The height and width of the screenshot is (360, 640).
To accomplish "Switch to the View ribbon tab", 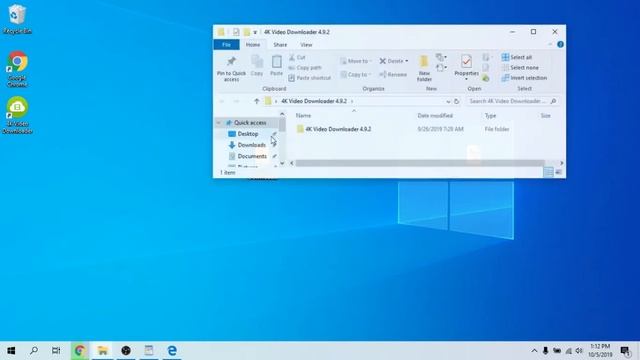I will coord(306,44).
